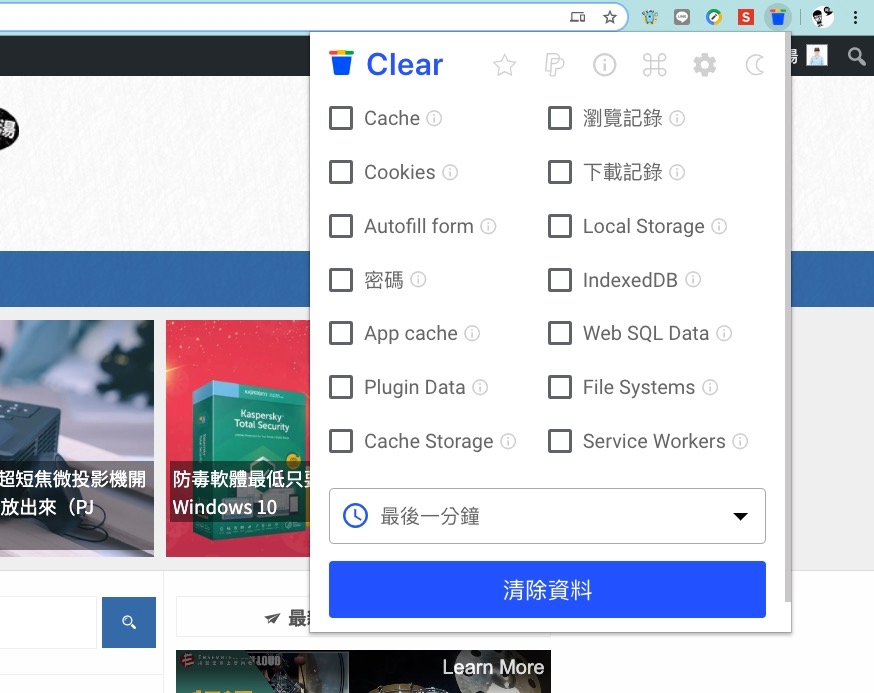Click info icon next to Web SQL Data

(x=724, y=333)
